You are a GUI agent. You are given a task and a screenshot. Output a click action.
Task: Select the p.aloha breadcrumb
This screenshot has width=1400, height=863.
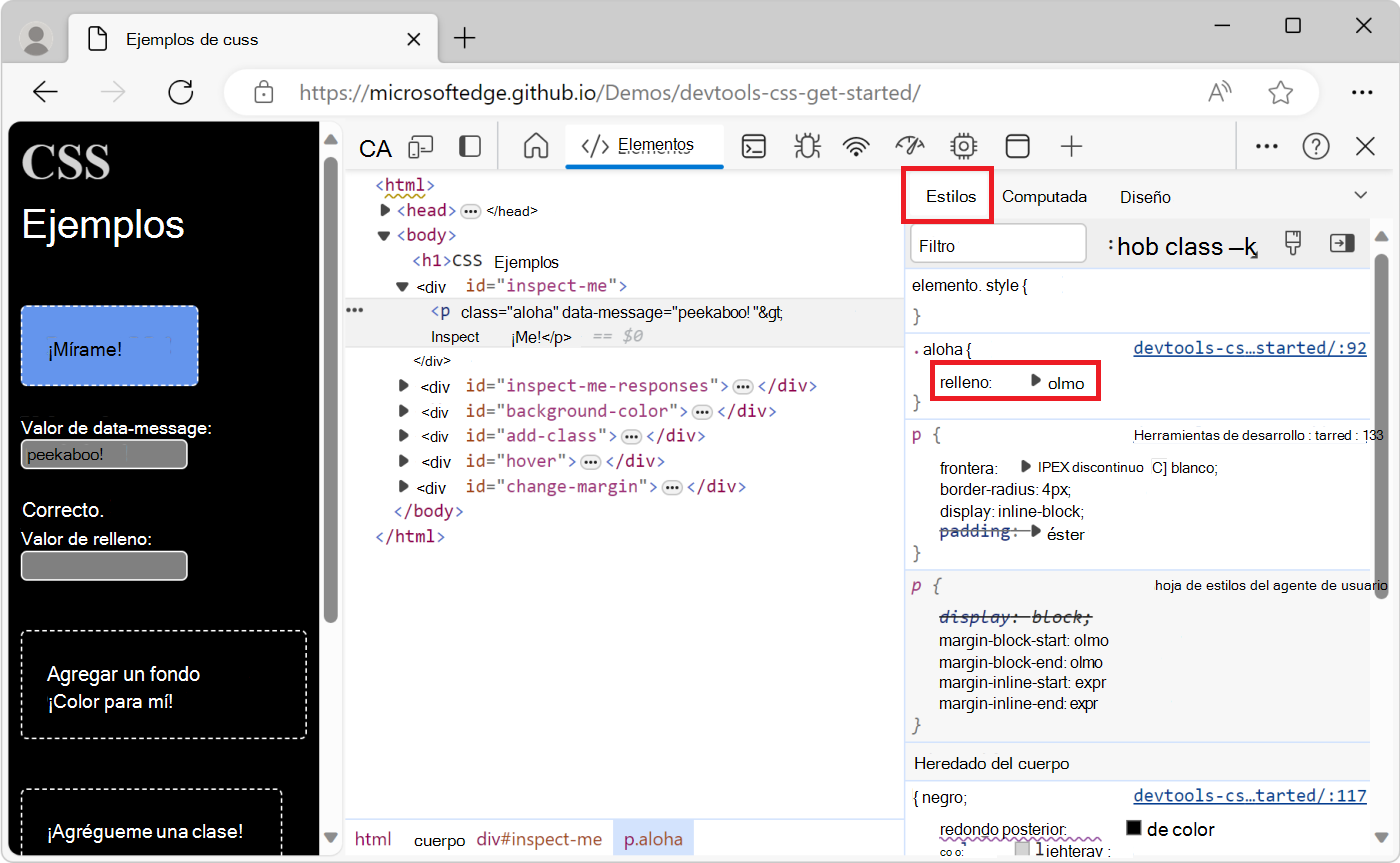[x=653, y=839]
